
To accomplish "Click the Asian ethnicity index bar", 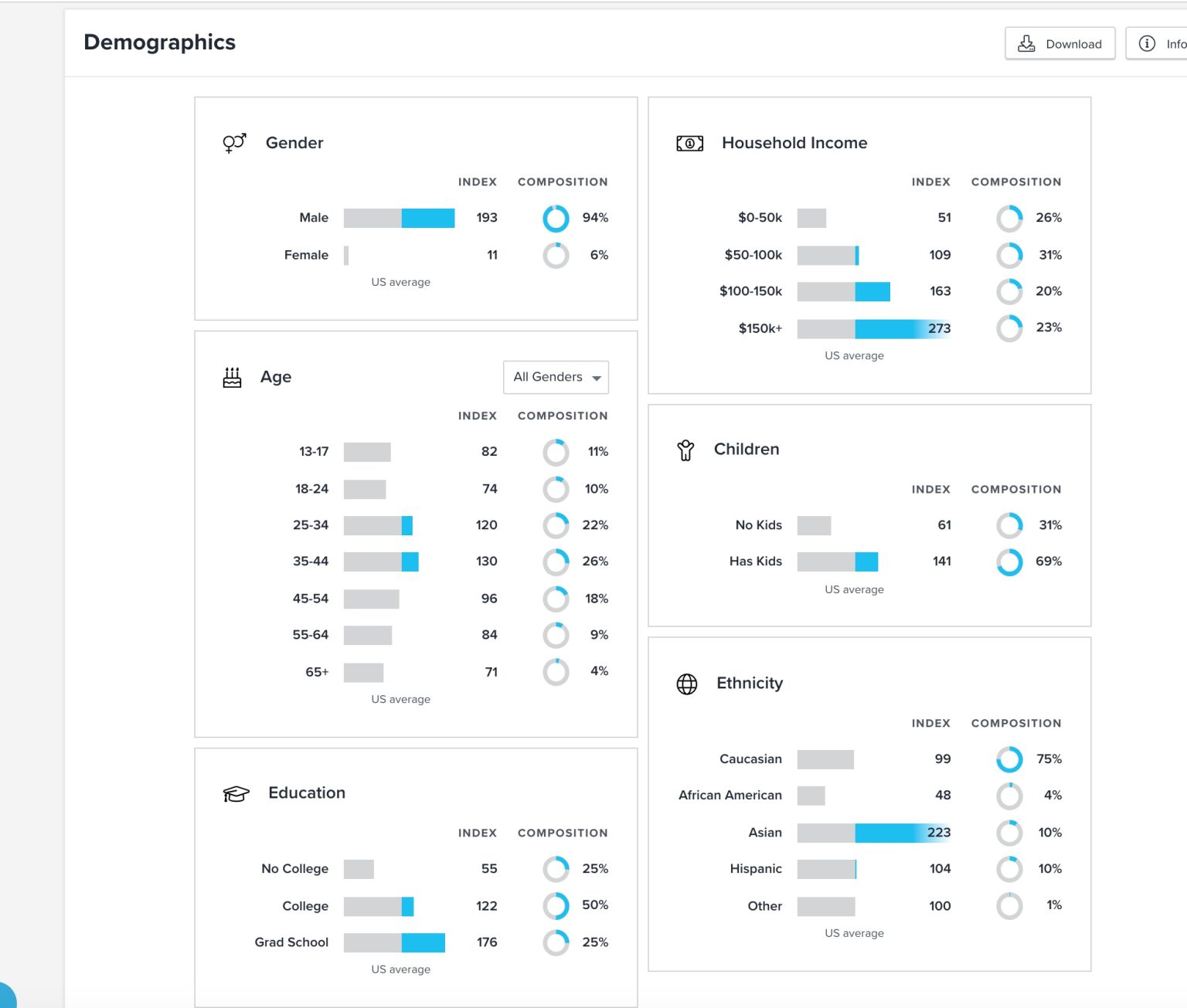I will (x=873, y=833).
